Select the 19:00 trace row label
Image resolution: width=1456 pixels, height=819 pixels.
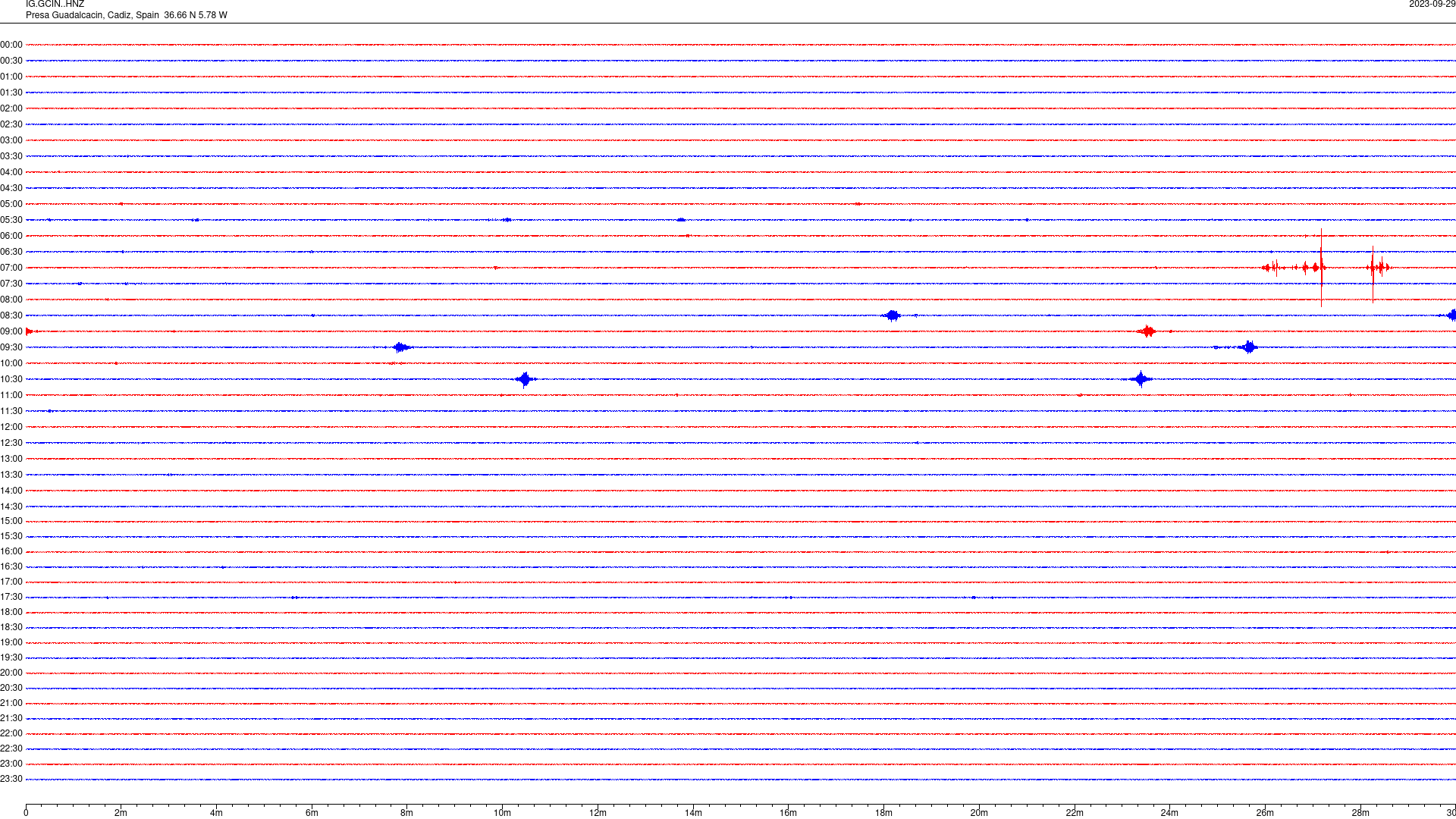point(11,642)
